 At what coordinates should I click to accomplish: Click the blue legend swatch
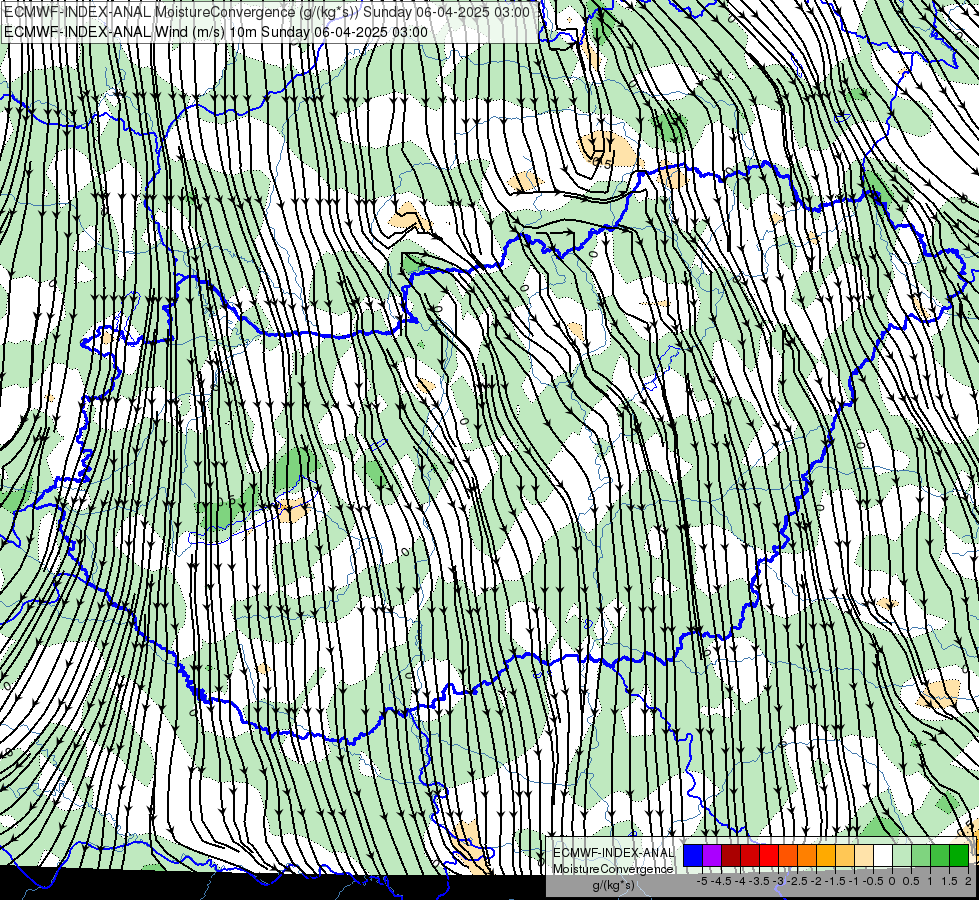pos(693,856)
